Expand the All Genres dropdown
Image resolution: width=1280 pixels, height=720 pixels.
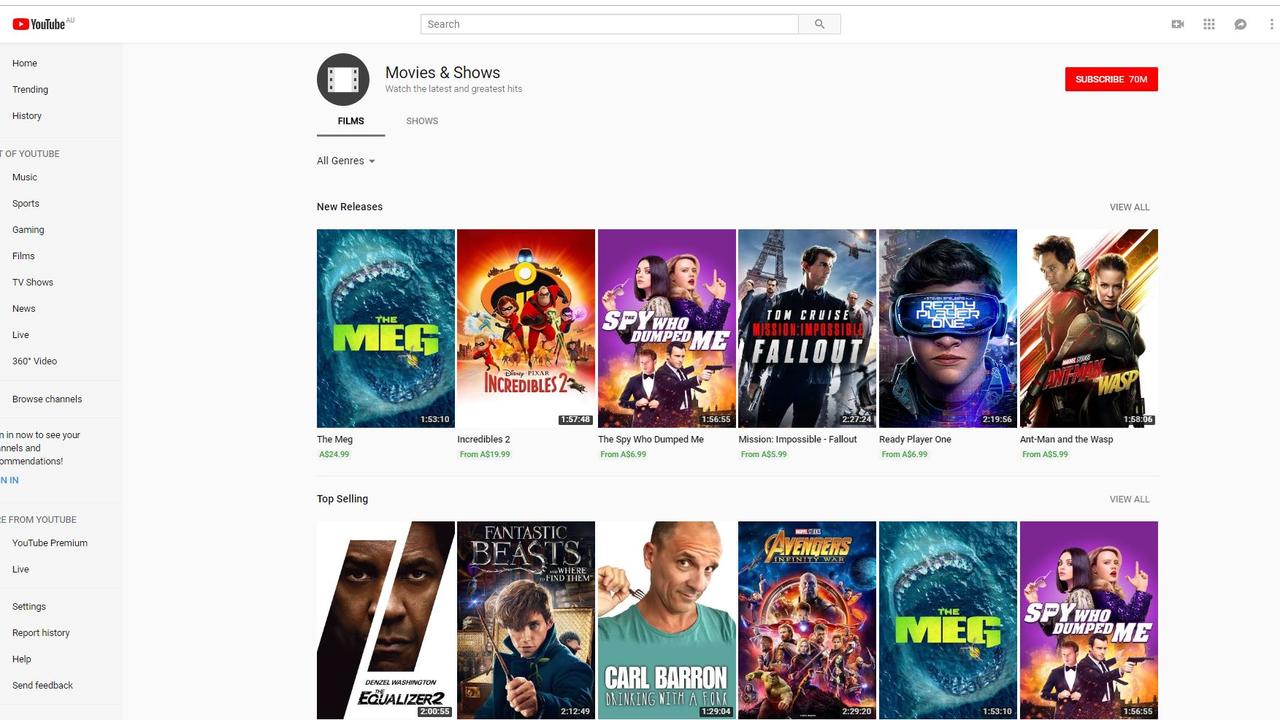(x=346, y=161)
